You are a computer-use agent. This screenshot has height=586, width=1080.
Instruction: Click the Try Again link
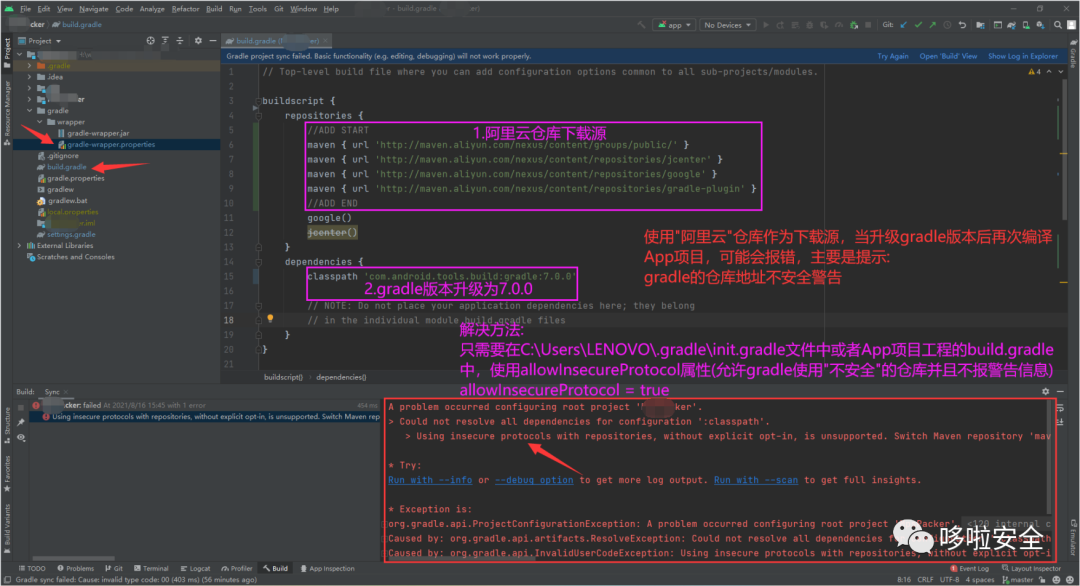click(x=893, y=56)
